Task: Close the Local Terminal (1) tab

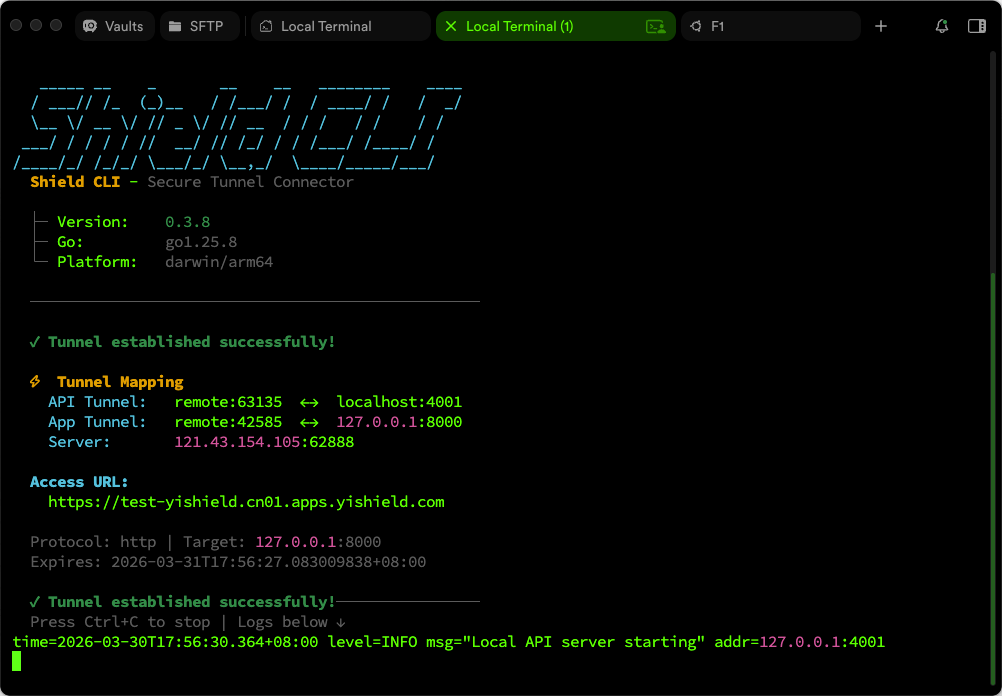Action: pos(451,26)
